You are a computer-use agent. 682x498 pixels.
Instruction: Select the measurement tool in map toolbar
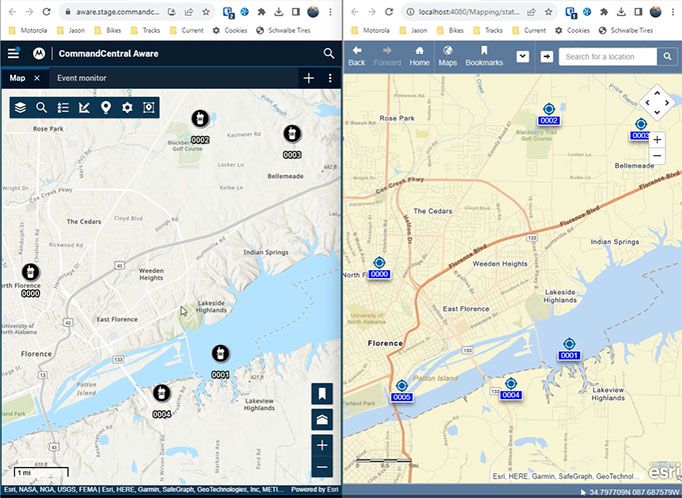tap(84, 107)
